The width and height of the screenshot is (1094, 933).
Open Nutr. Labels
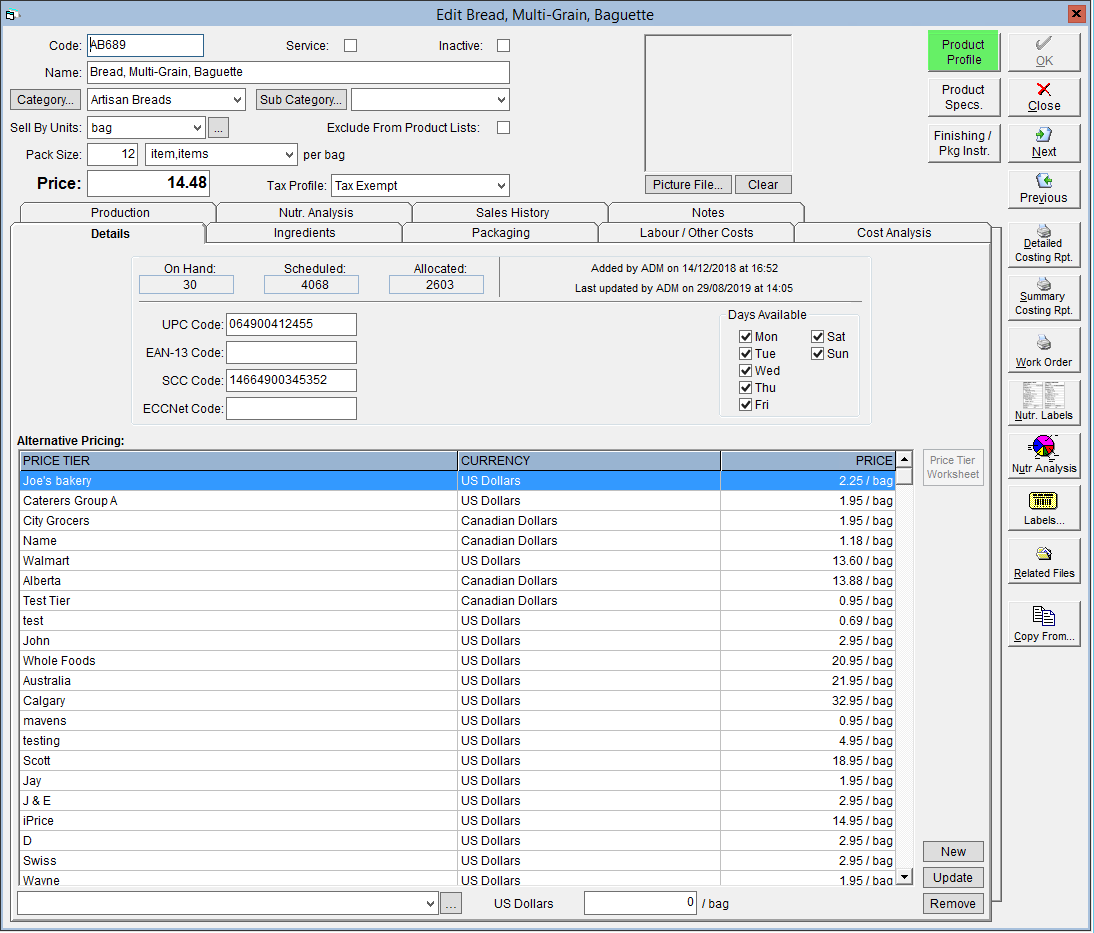tap(1044, 403)
